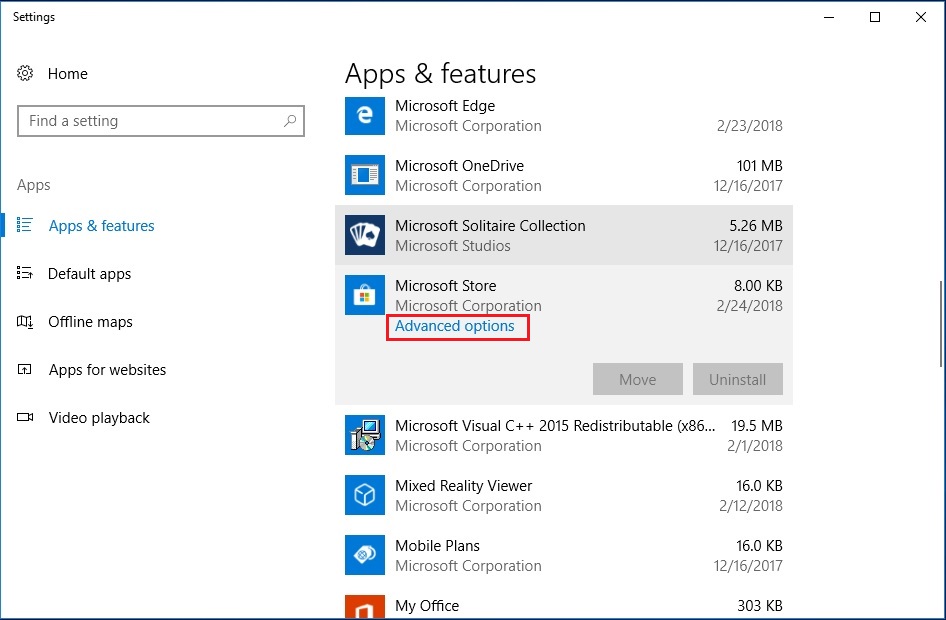Click the search magnifier icon
This screenshot has width=946, height=620.
click(x=290, y=121)
